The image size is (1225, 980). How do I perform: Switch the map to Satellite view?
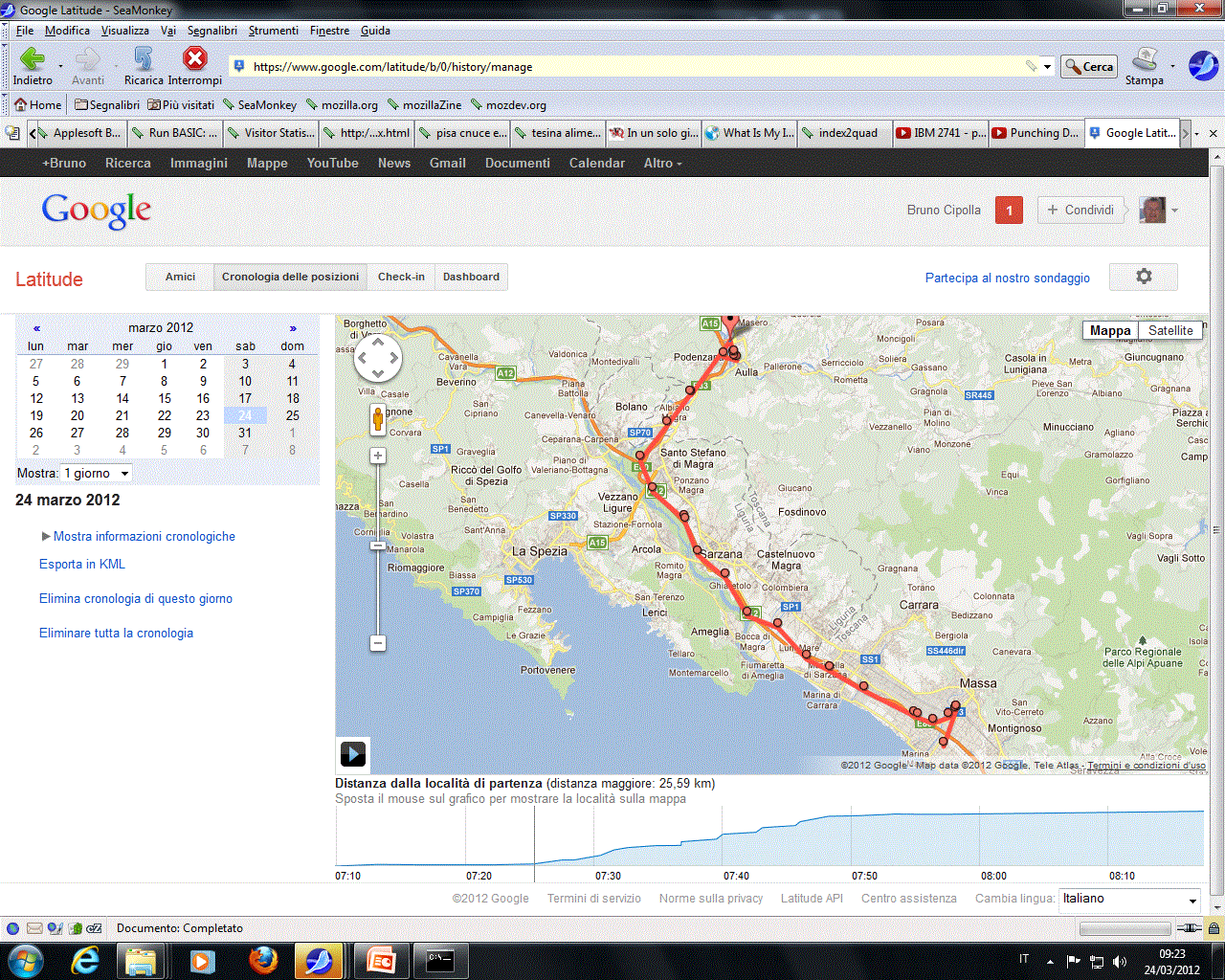[1170, 330]
